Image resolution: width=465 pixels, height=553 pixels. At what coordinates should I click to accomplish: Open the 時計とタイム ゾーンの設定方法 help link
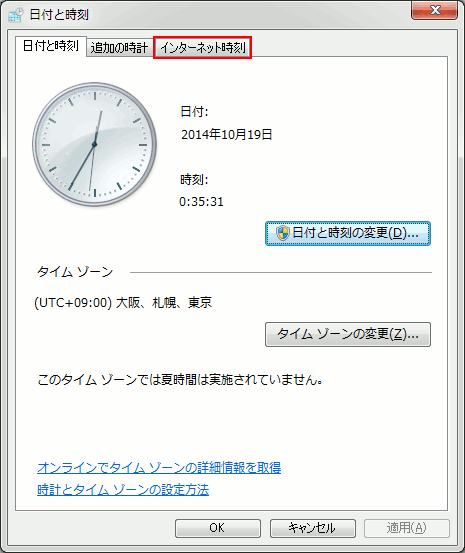(123, 490)
